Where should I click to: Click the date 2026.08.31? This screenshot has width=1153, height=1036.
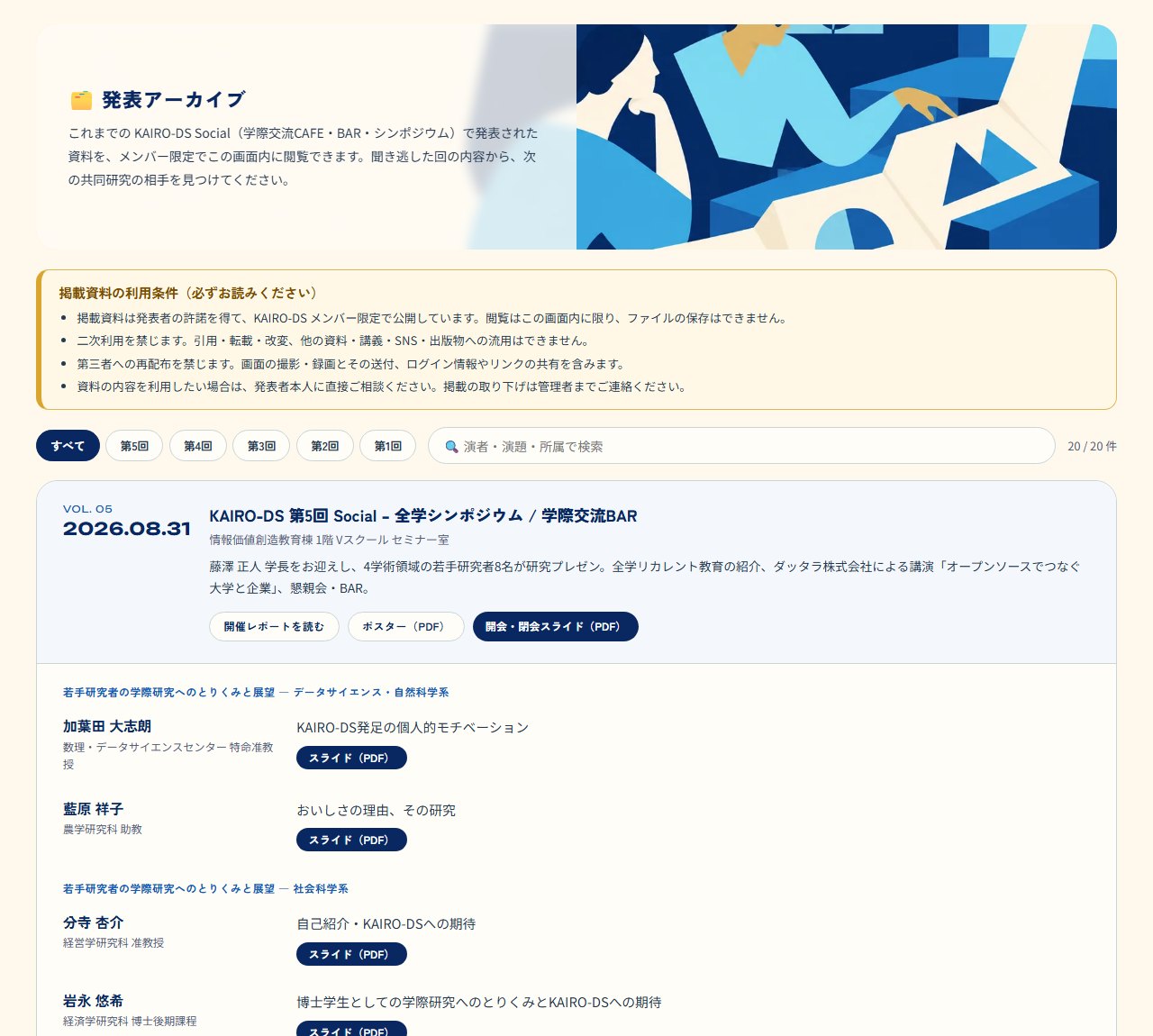(127, 529)
